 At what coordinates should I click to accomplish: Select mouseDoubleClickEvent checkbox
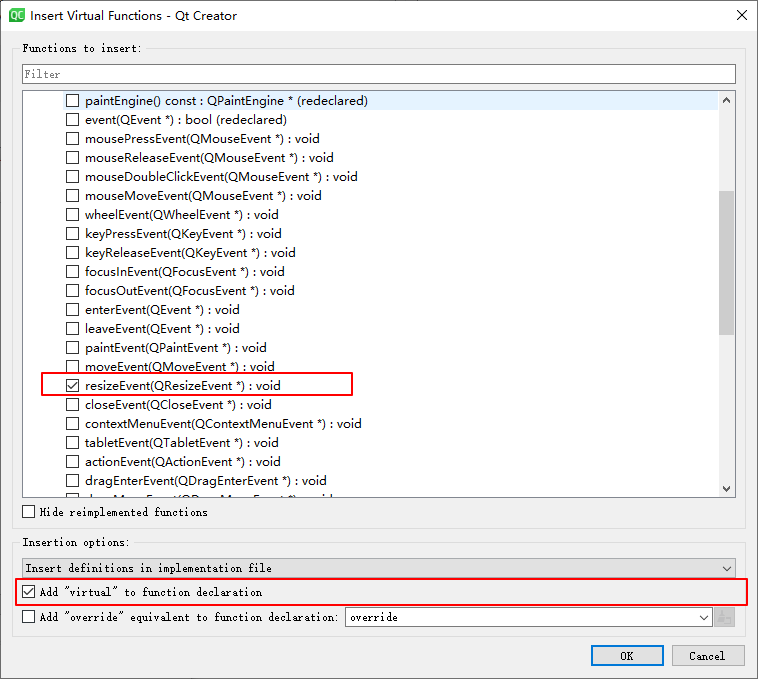pyautogui.click(x=73, y=176)
